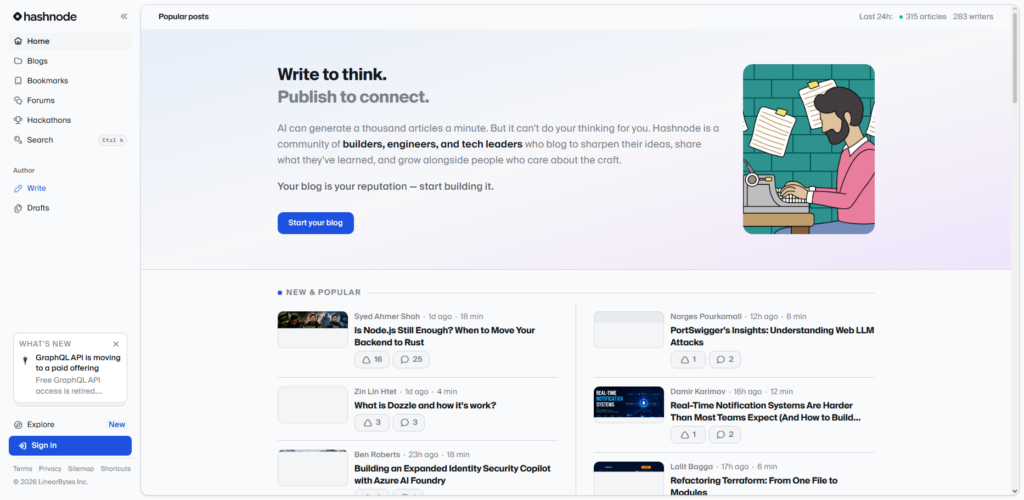Open author Lalit Bagga
Viewport: 1024px width, 500px height.
pyautogui.click(x=690, y=467)
